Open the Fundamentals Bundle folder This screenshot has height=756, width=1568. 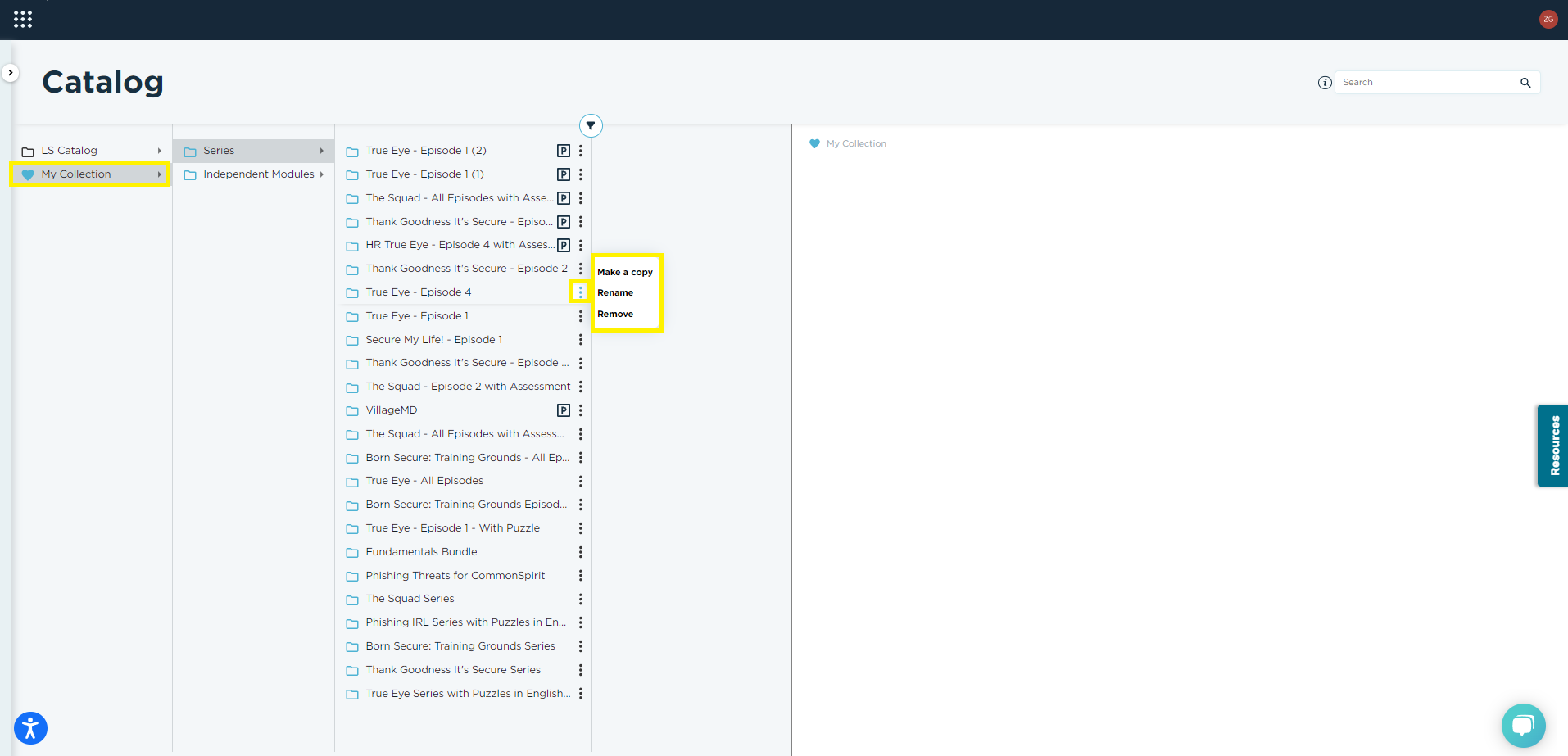[421, 552]
